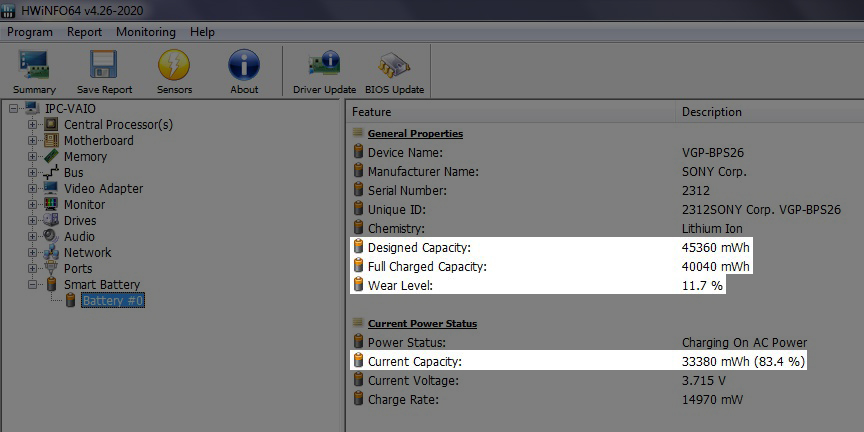864x432 pixels.
Task: Click the General Properties section heading
Action: click(415, 133)
